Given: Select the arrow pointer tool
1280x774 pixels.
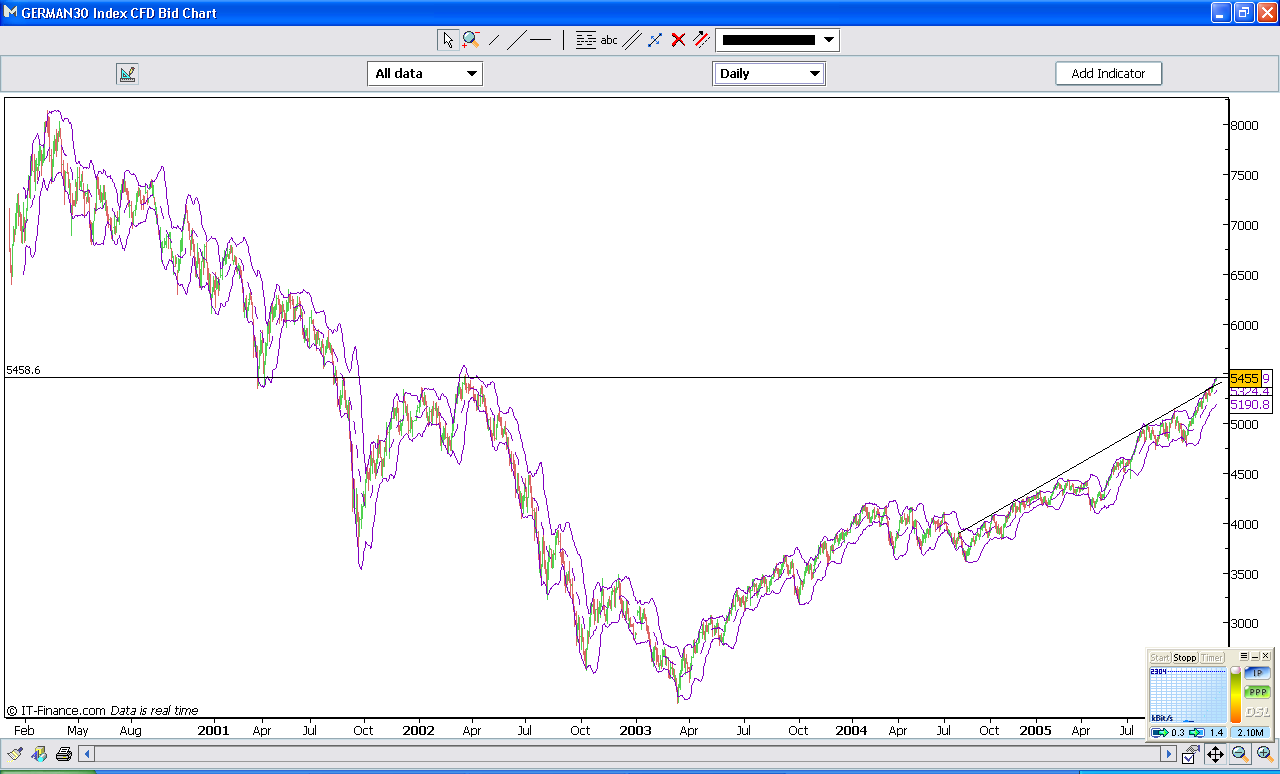Looking at the screenshot, I should [x=447, y=40].
